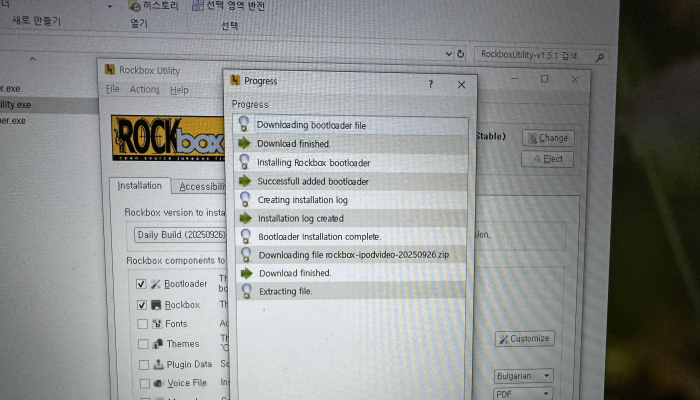The image size is (700, 400).
Task: Select 'Bootloader installation complete' row
Action: 352,237
